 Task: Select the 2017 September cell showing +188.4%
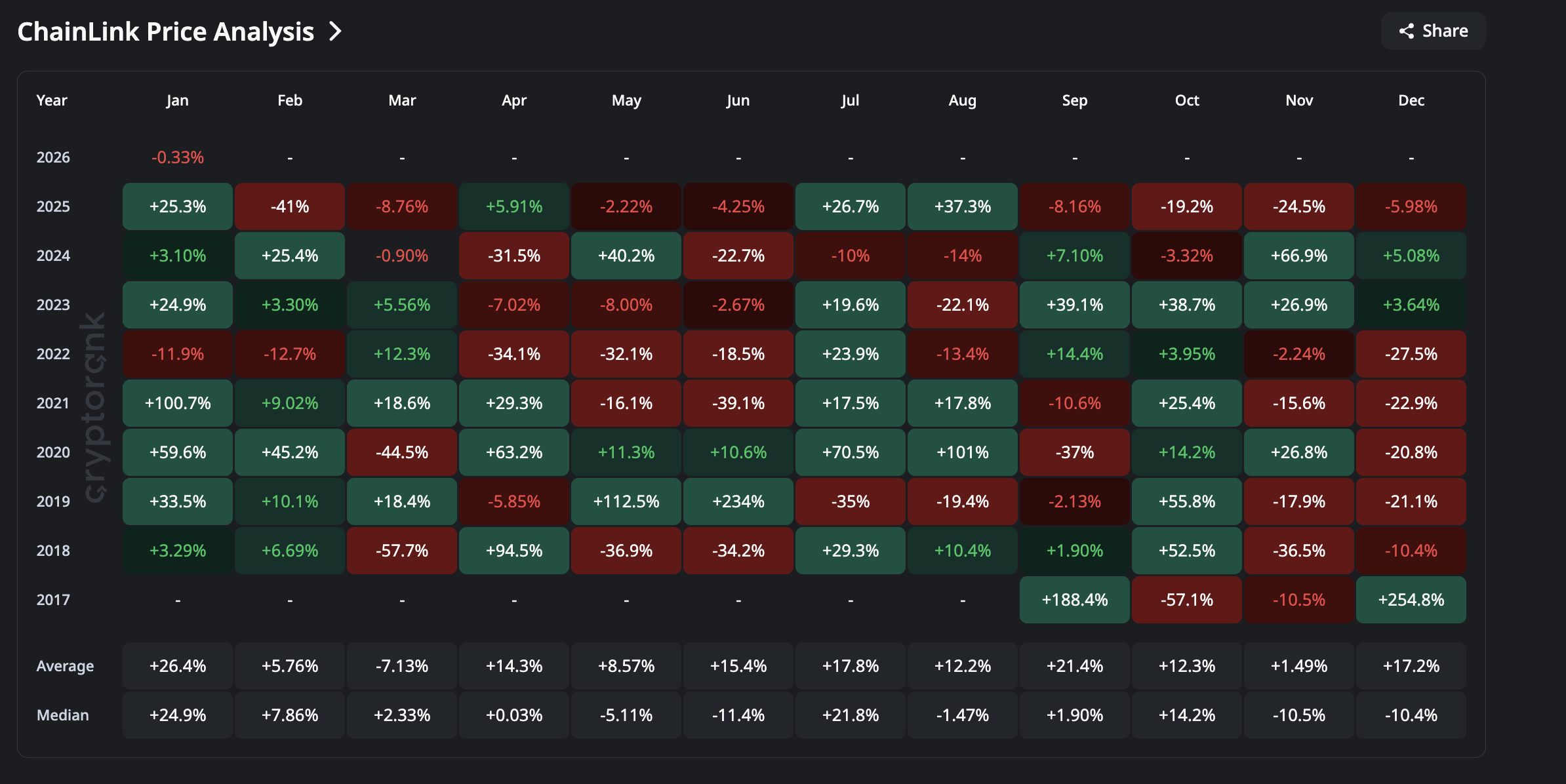point(1074,599)
